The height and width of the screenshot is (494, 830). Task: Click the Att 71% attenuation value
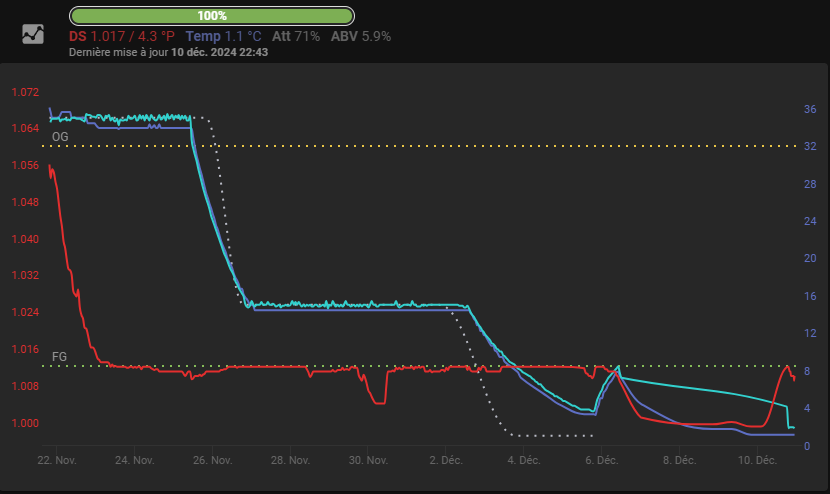[296, 36]
